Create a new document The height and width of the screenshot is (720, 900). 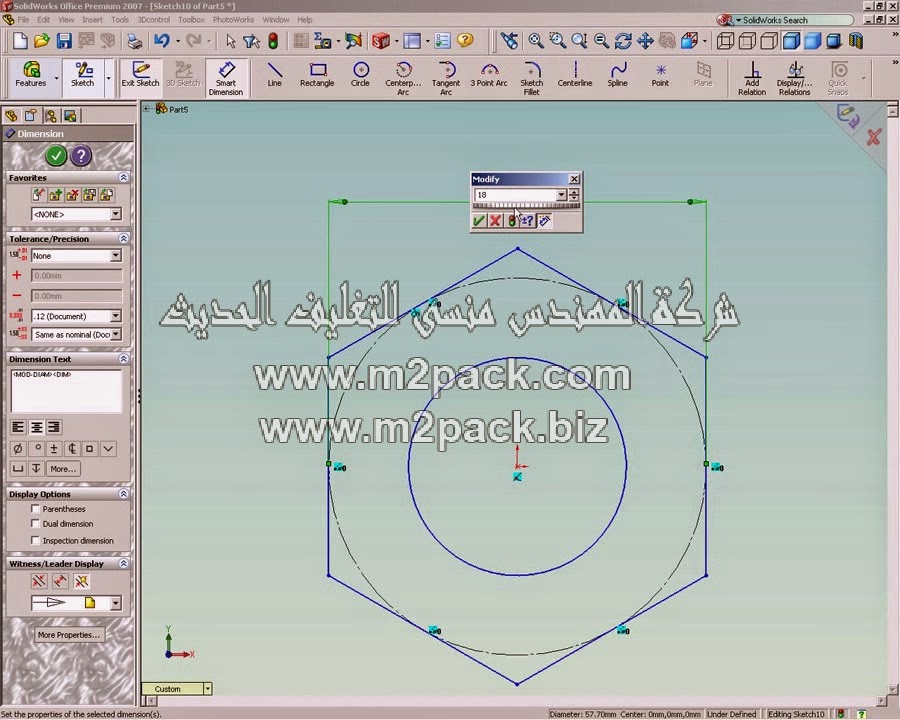pos(20,41)
